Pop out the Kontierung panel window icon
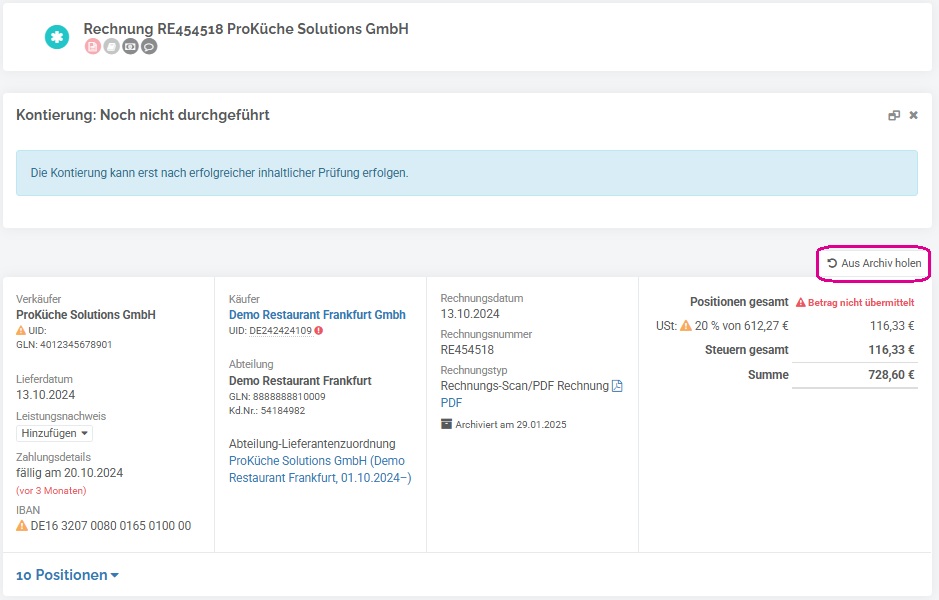The width and height of the screenshot is (939, 600). (x=893, y=116)
